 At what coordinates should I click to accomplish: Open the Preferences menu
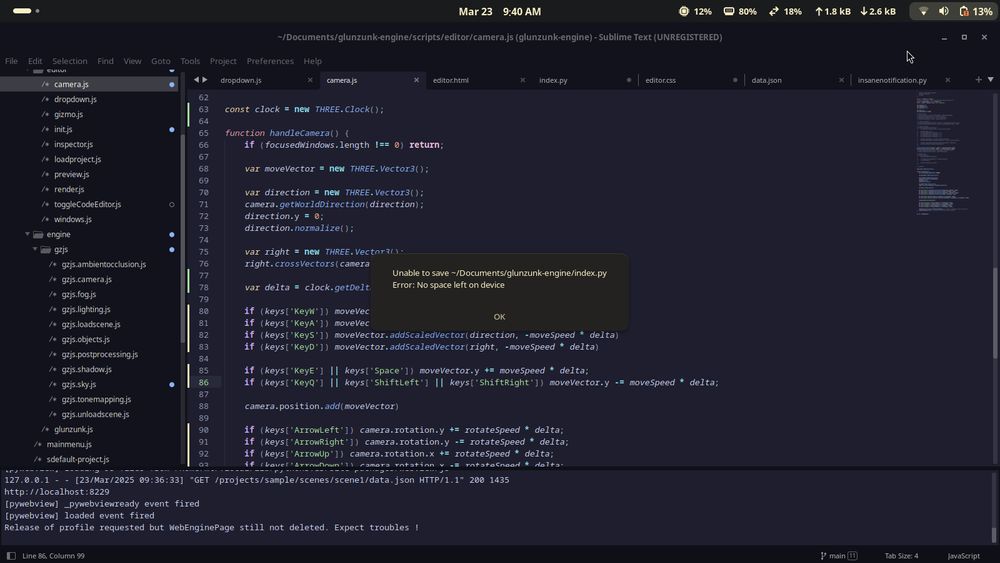pyautogui.click(x=270, y=61)
